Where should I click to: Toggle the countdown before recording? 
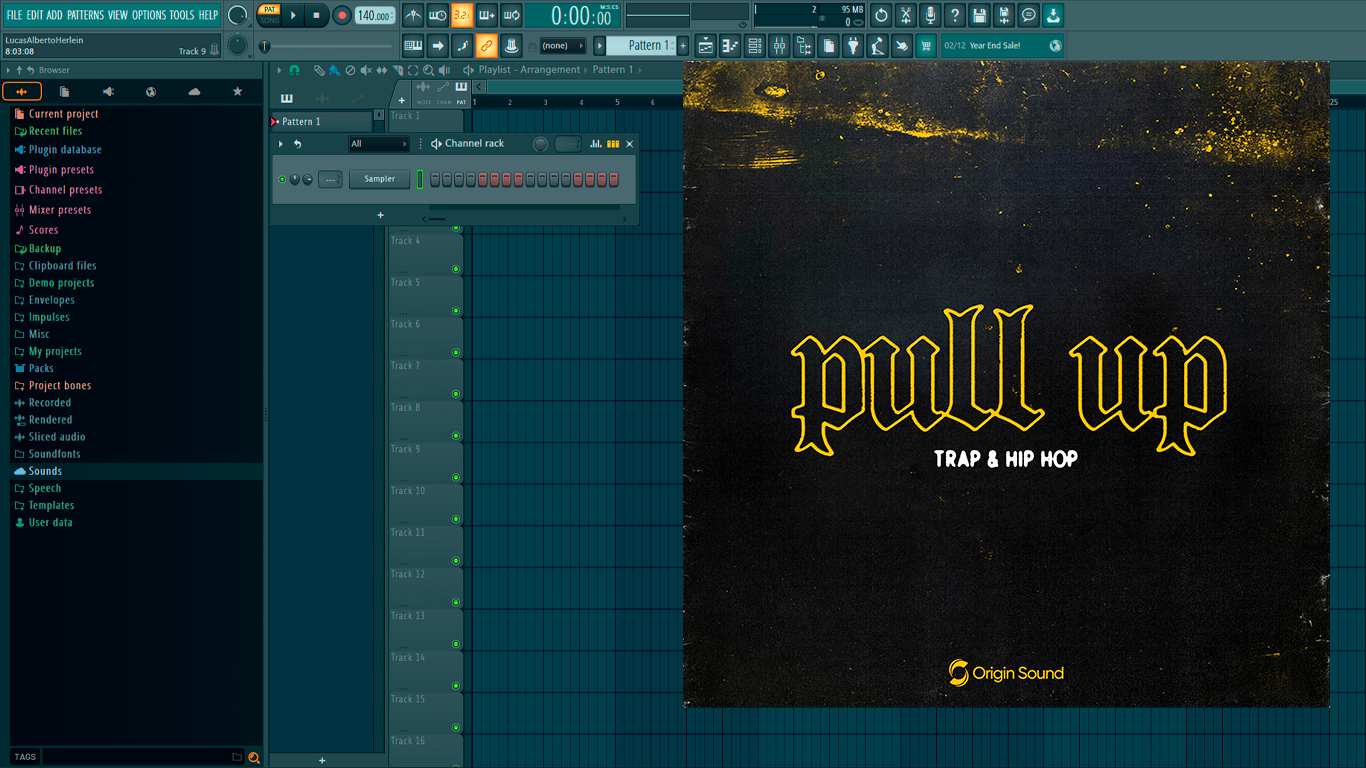point(462,15)
